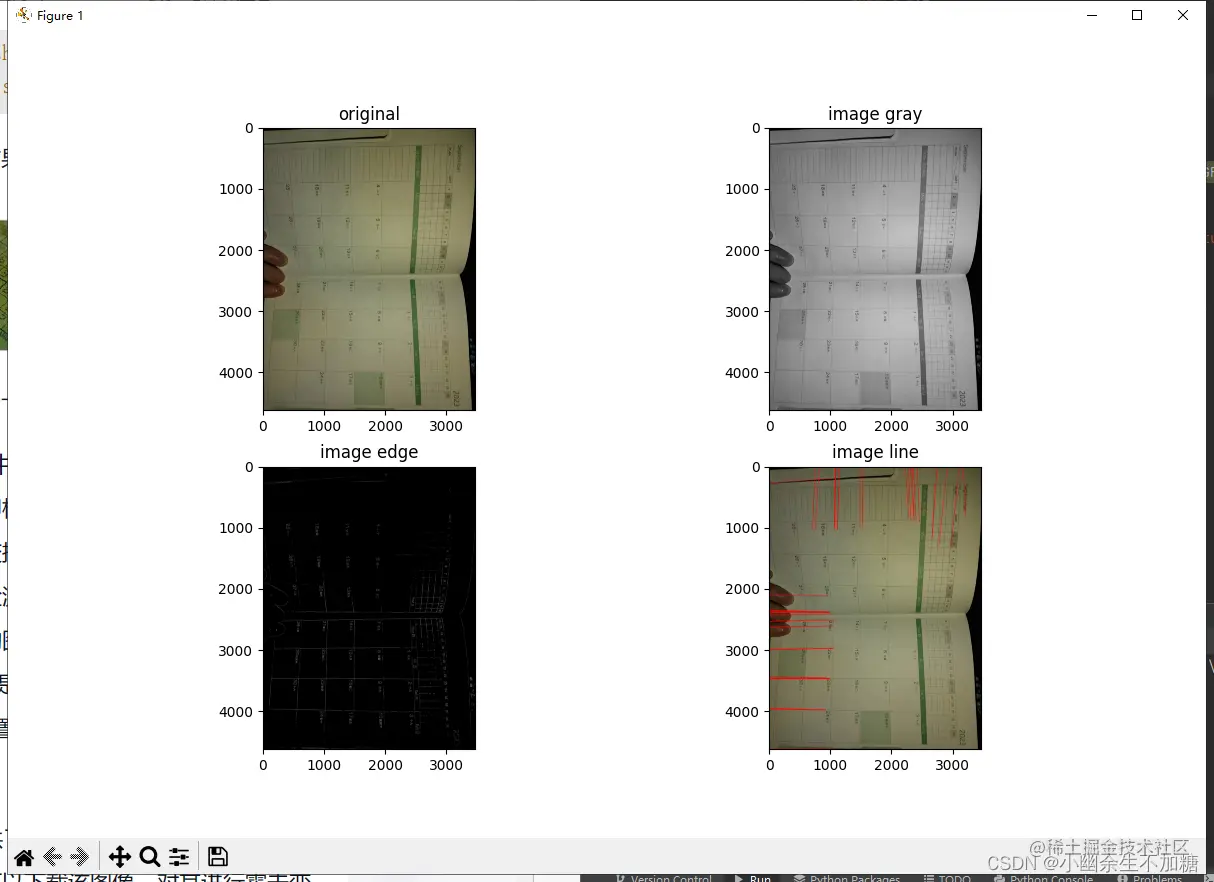This screenshot has width=1214, height=882.
Task: Click the 'original' subplot title
Action: point(369,114)
